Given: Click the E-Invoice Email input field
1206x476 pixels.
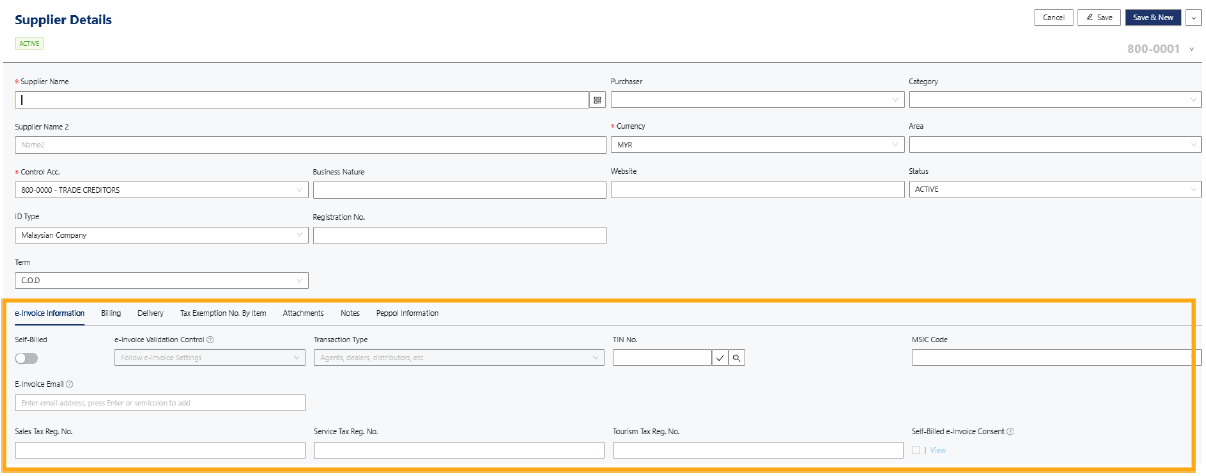Looking at the screenshot, I should [x=160, y=403].
